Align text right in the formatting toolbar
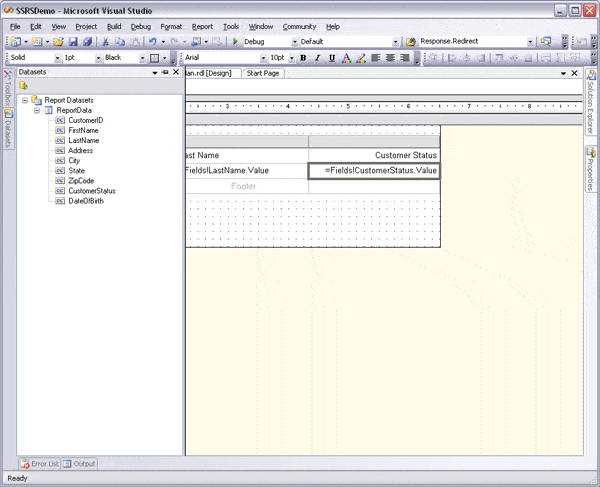This screenshot has width=600, height=487. pyautogui.click(x=405, y=58)
